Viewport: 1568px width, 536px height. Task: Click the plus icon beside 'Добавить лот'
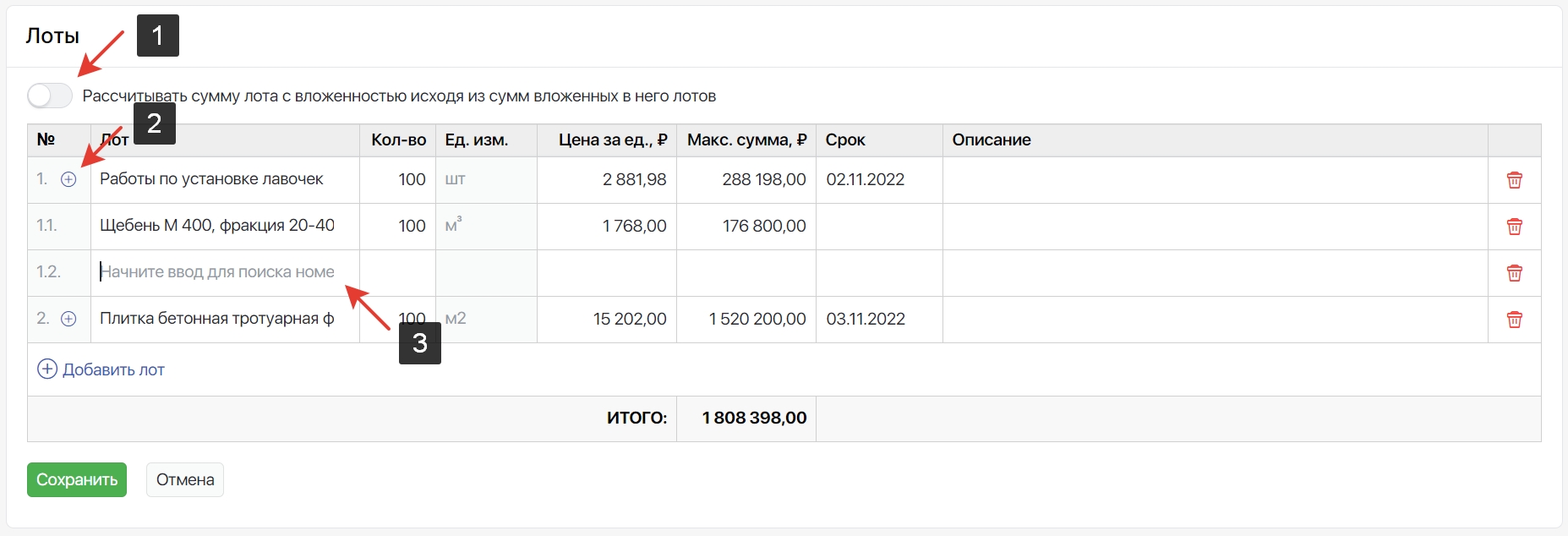47,369
